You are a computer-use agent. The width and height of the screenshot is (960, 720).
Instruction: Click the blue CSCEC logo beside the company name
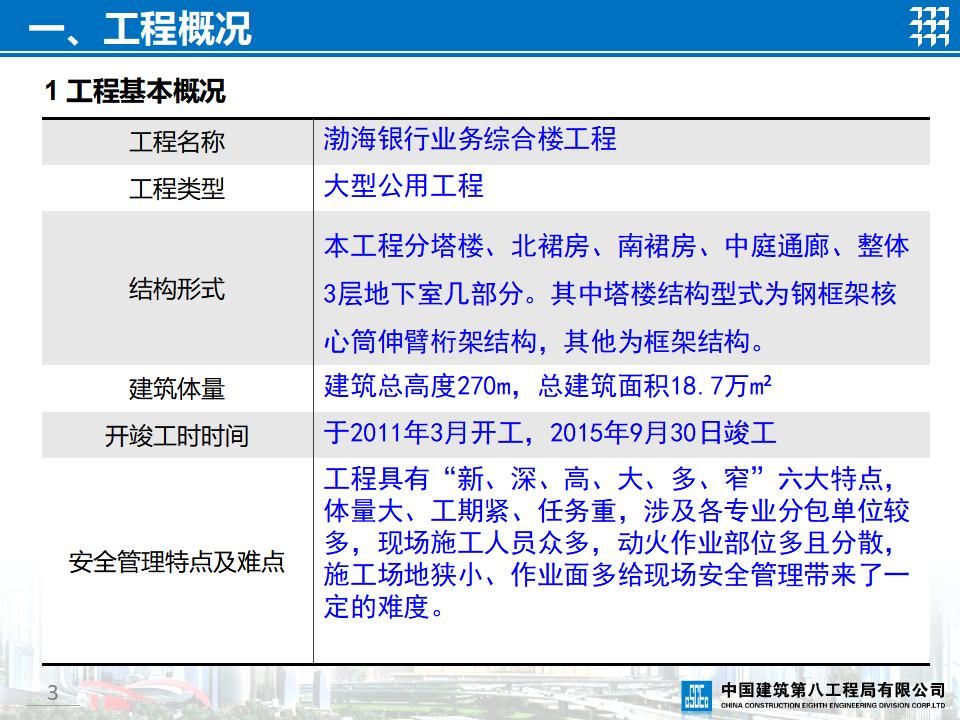coord(697,696)
